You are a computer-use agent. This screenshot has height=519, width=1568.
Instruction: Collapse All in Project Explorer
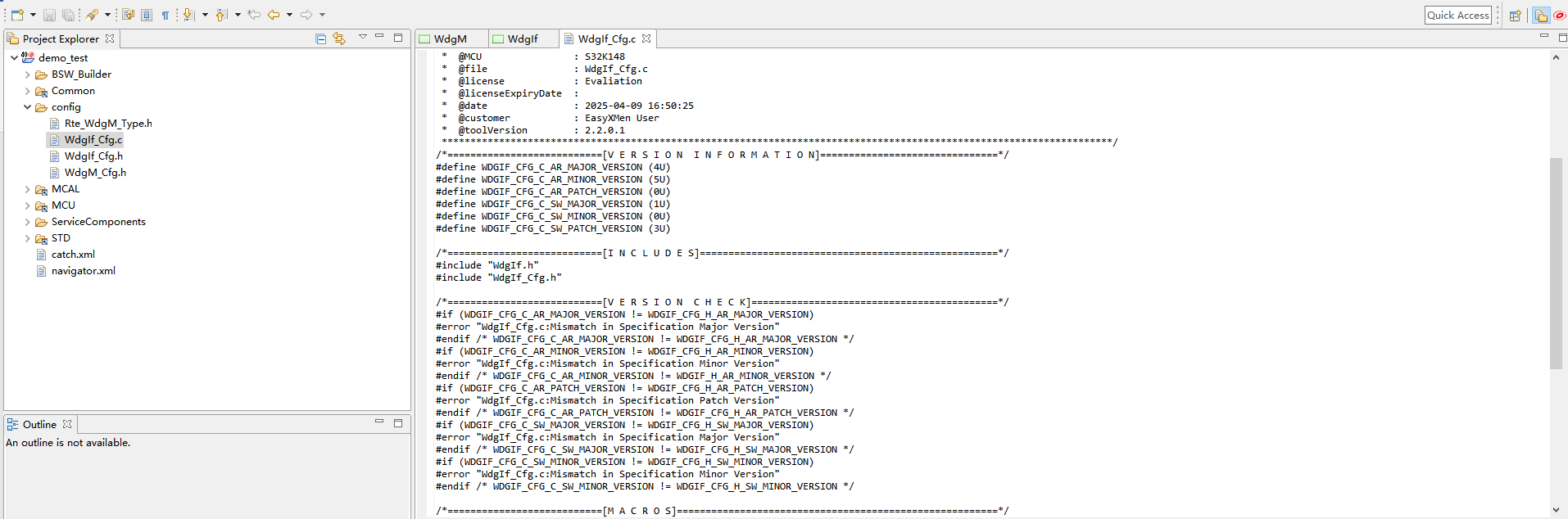pyautogui.click(x=320, y=38)
